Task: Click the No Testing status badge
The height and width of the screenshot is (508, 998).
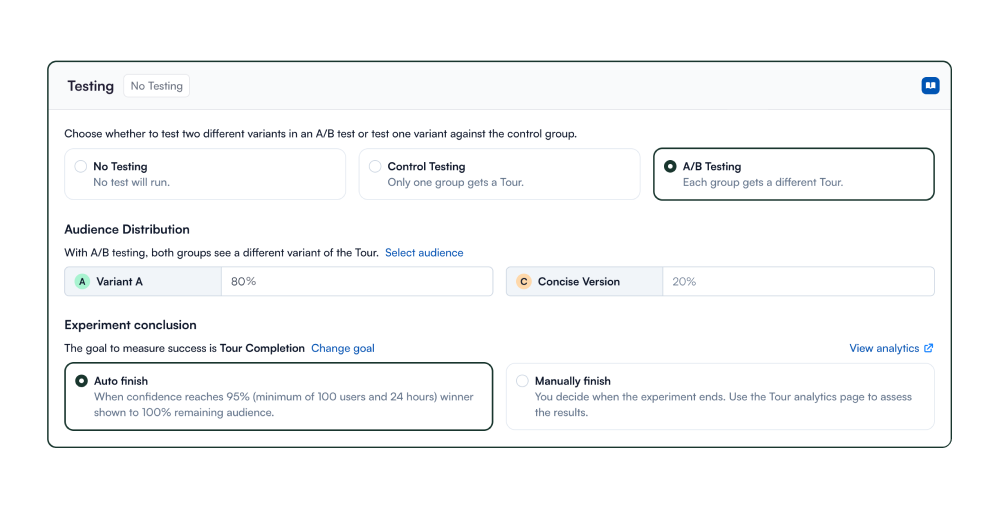Action: [x=157, y=86]
